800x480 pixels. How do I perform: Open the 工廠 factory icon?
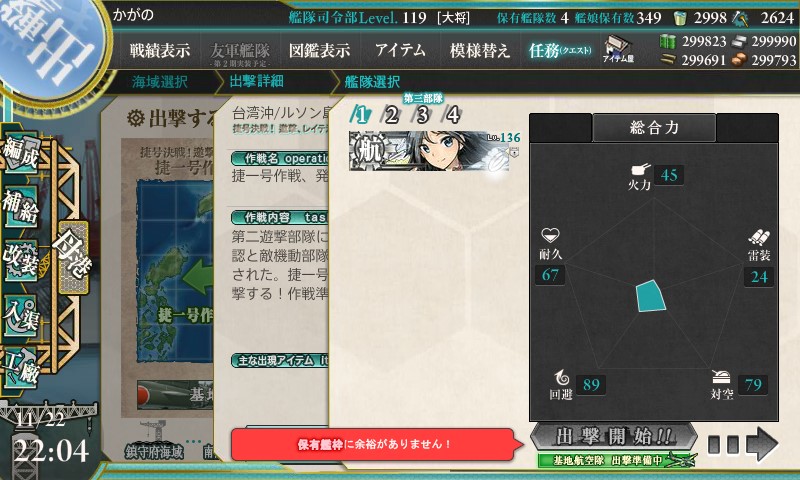(x=20, y=367)
